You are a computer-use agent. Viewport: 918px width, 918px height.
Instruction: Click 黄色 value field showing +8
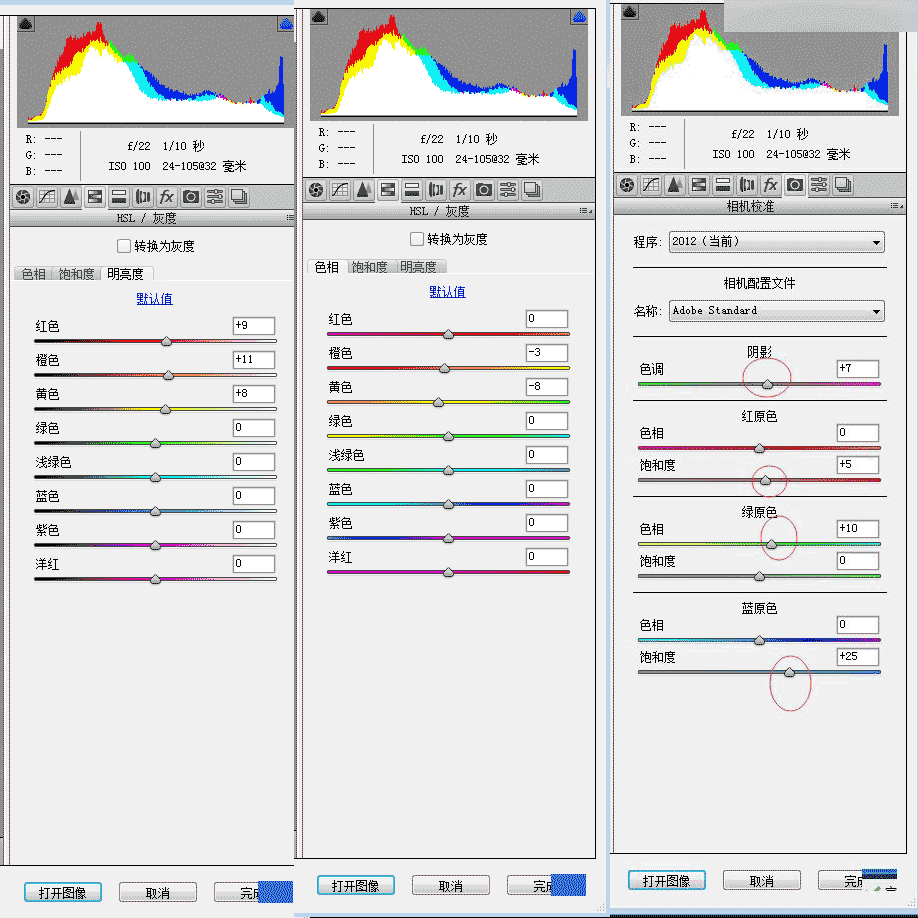coord(254,393)
